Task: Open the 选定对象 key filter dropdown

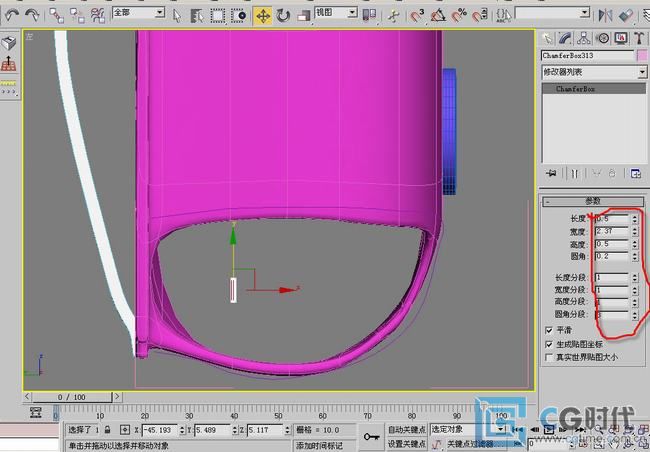Action: [468, 429]
